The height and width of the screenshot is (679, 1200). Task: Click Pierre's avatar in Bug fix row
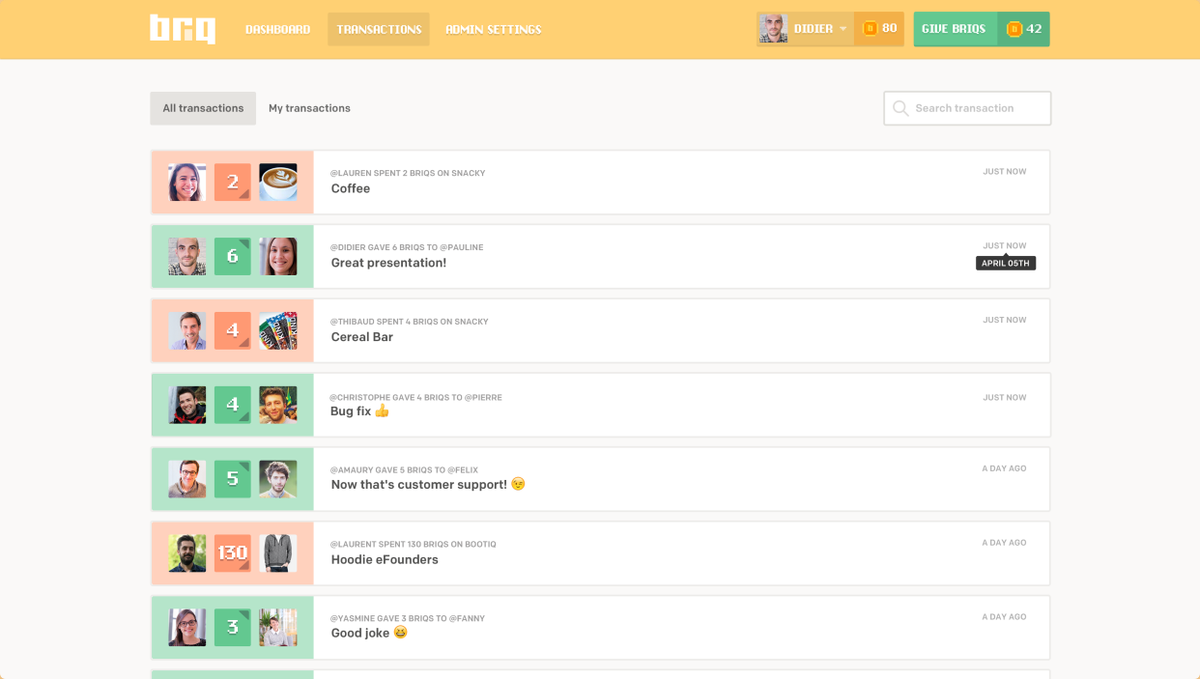(278, 405)
